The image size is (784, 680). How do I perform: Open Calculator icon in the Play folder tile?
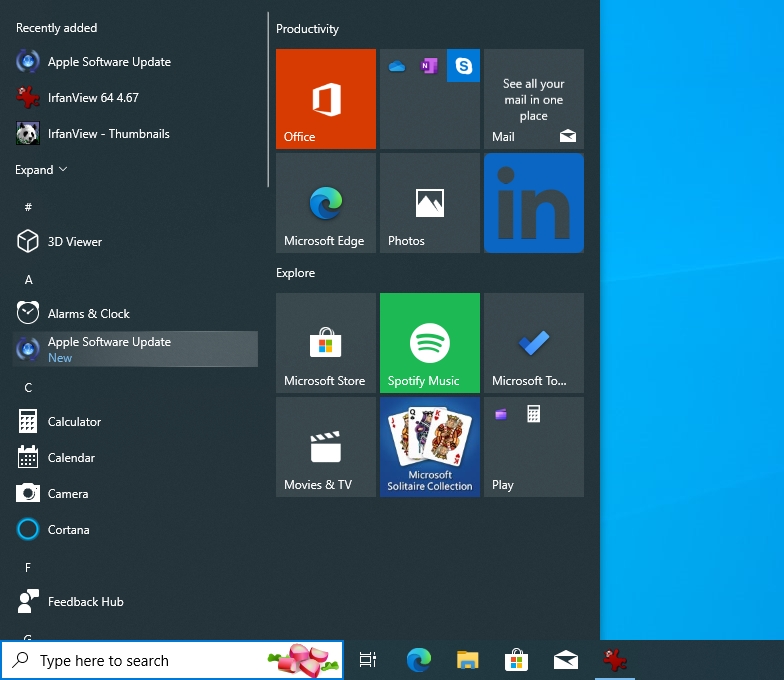coord(533,414)
